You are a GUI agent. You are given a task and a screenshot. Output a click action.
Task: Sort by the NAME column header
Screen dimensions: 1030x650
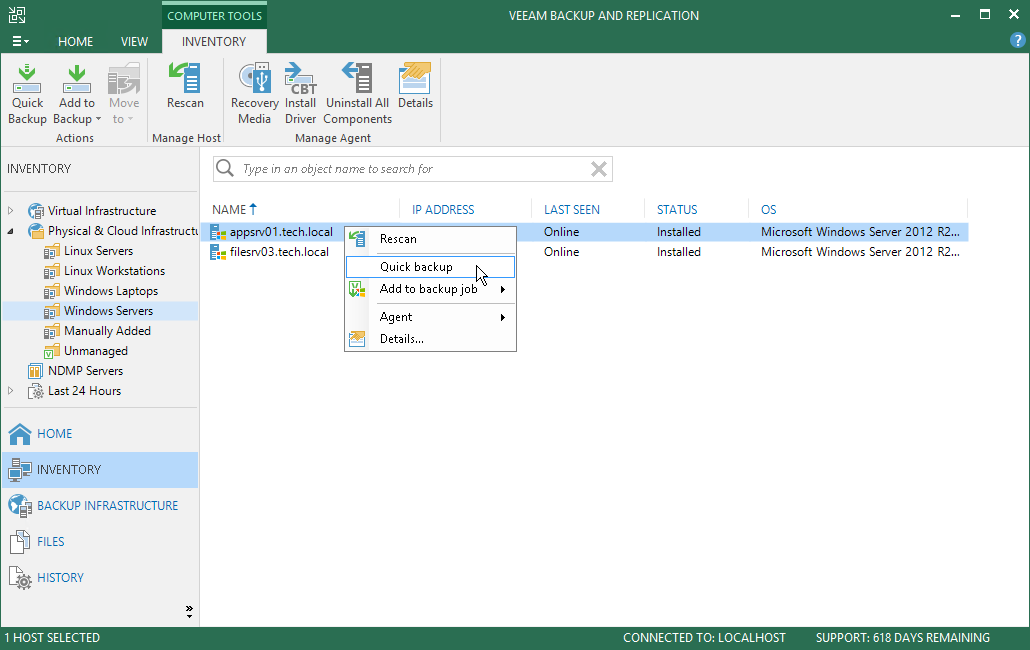pos(229,209)
